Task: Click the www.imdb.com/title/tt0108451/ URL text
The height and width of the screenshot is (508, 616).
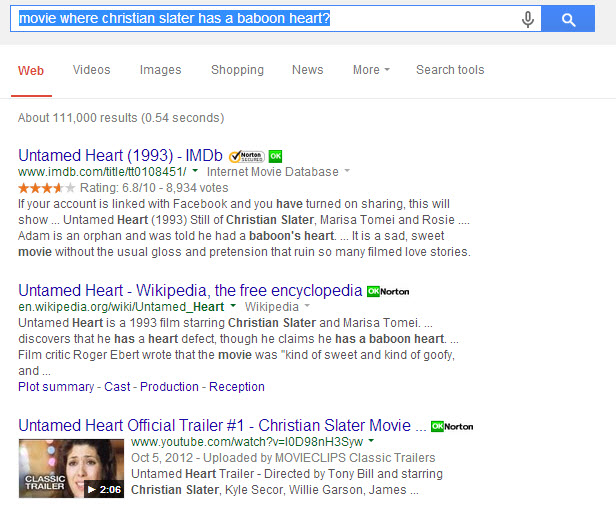Action: [x=102, y=172]
